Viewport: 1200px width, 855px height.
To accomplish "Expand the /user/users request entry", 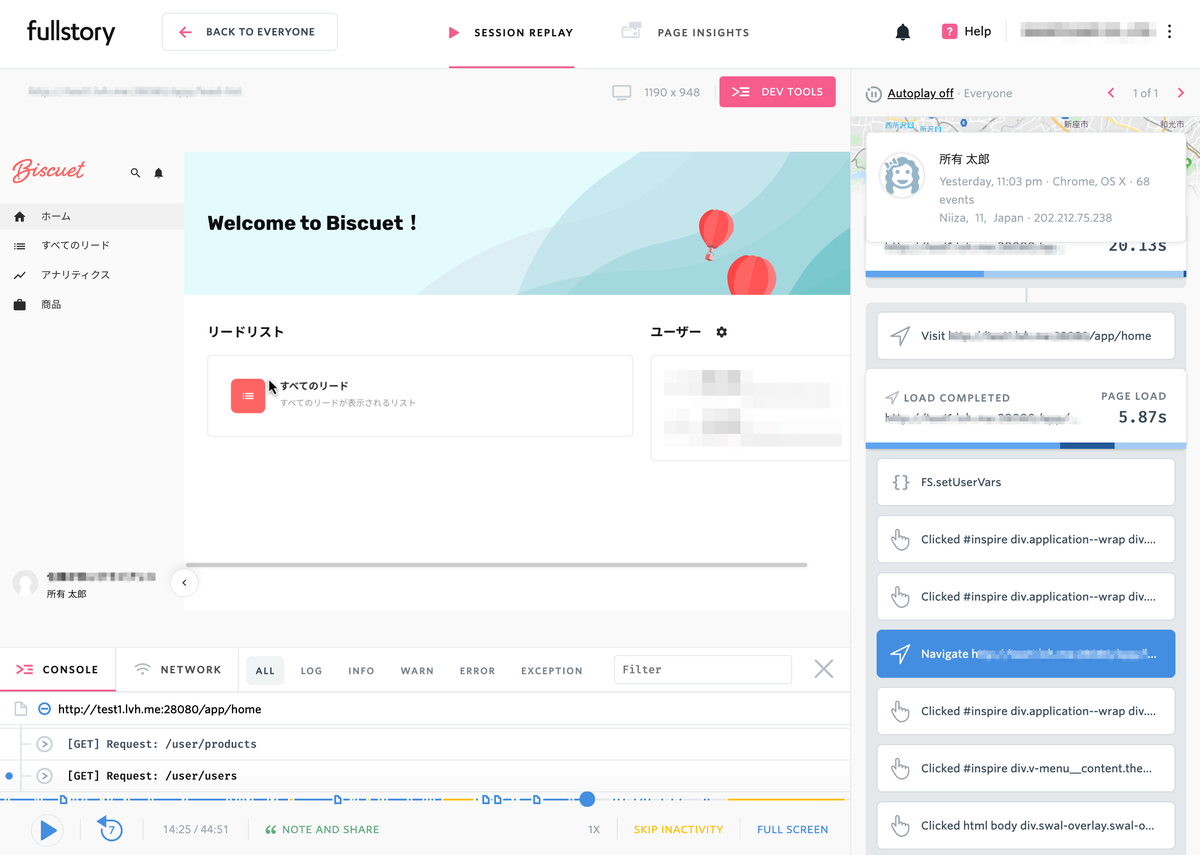I will click(x=44, y=776).
